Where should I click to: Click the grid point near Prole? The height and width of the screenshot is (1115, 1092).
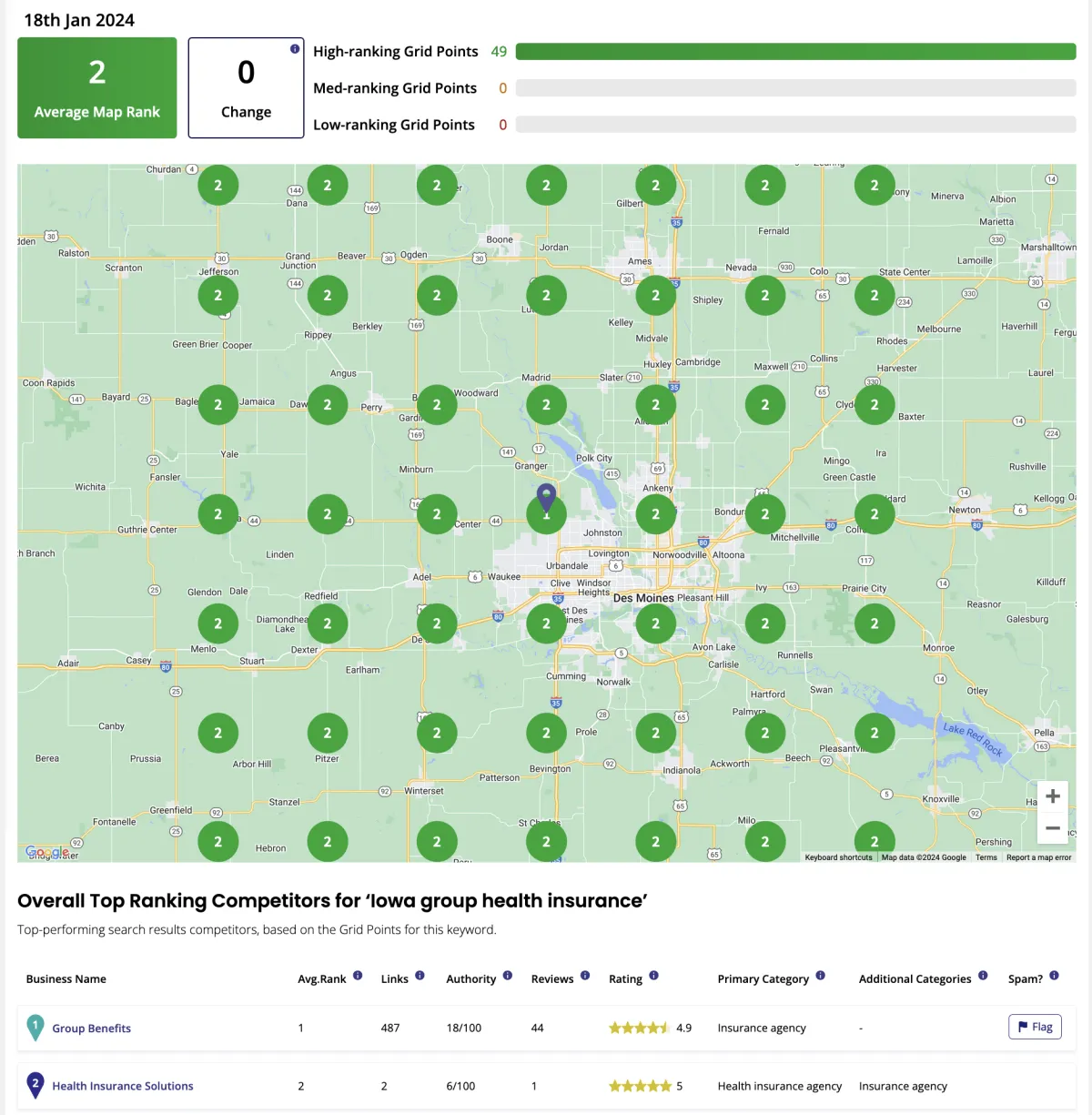coord(546,733)
